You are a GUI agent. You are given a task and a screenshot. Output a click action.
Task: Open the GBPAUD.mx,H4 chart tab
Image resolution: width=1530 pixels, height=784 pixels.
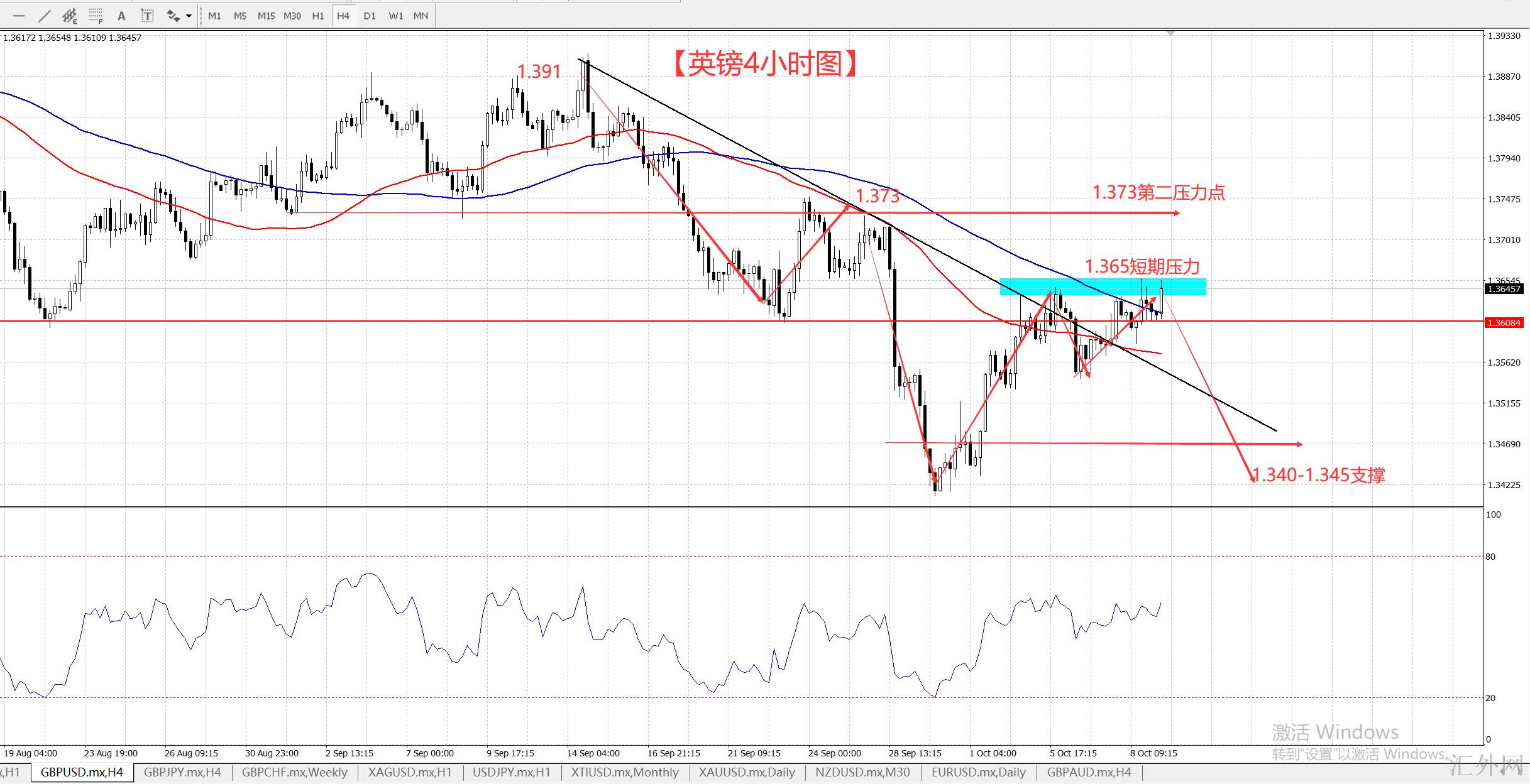pyautogui.click(x=1089, y=772)
